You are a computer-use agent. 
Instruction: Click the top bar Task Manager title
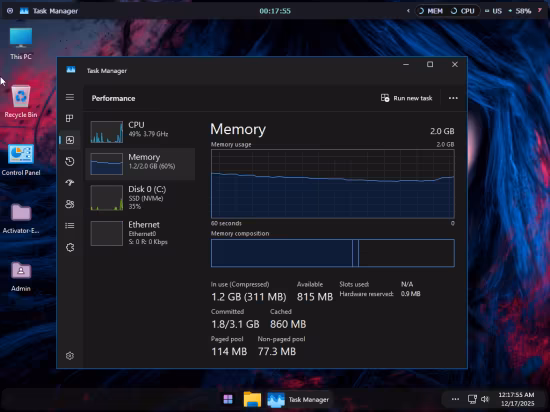click(55, 11)
